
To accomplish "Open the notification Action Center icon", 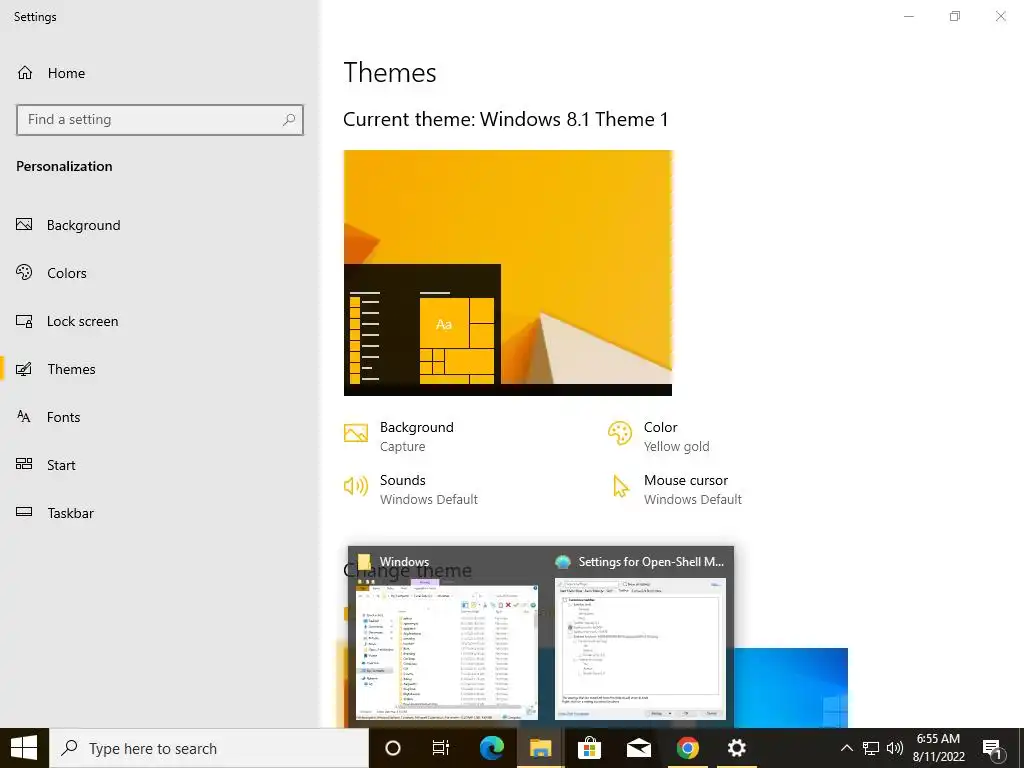I will pyautogui.click(x=992, y=749).
